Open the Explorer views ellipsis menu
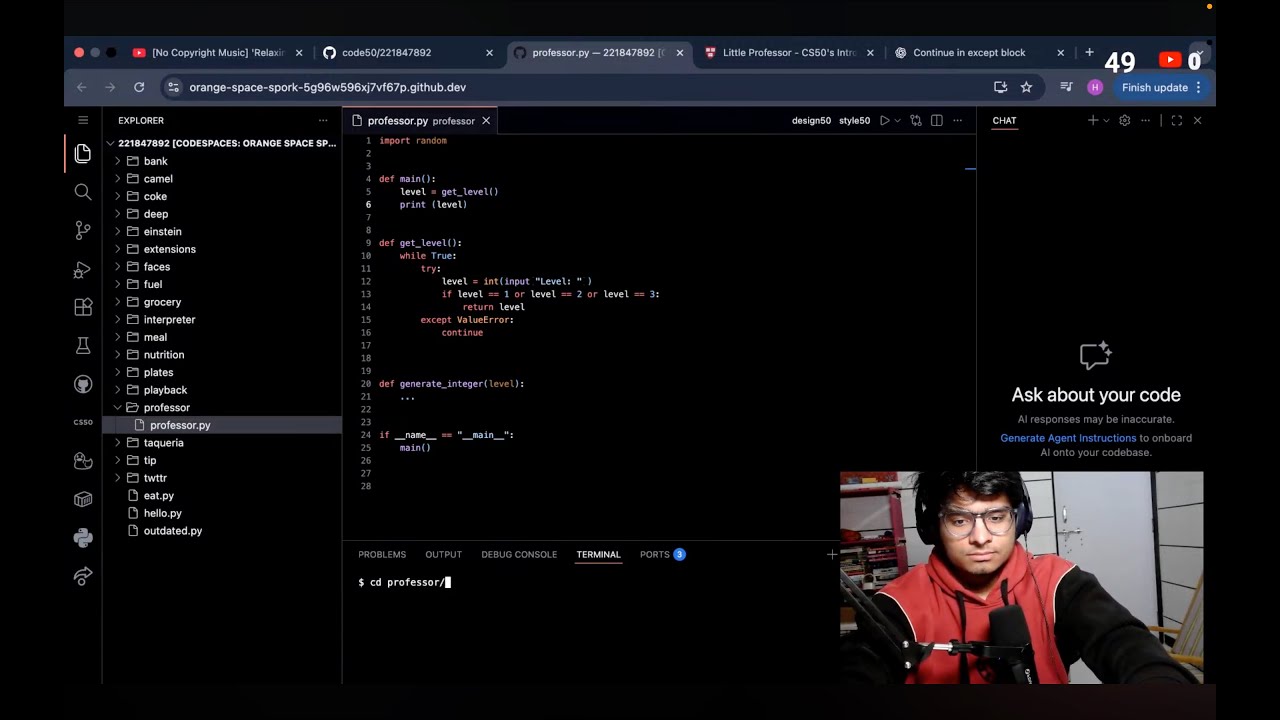This screenshot has height=720, width=1280. point(323,120)
